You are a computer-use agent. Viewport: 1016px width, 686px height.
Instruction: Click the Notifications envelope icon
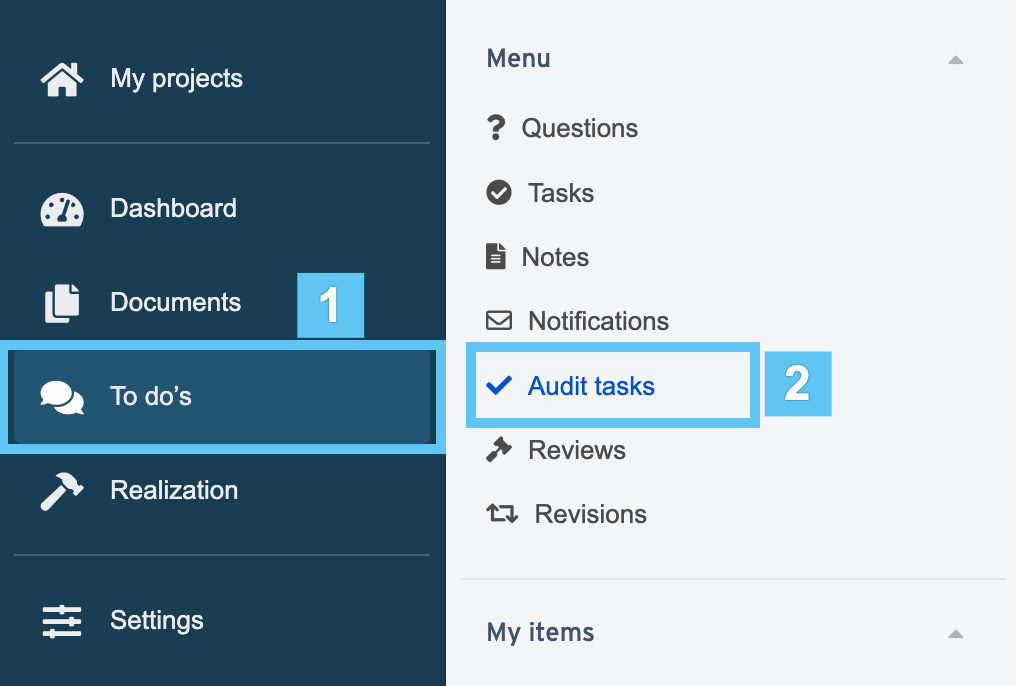coord(499,320)
